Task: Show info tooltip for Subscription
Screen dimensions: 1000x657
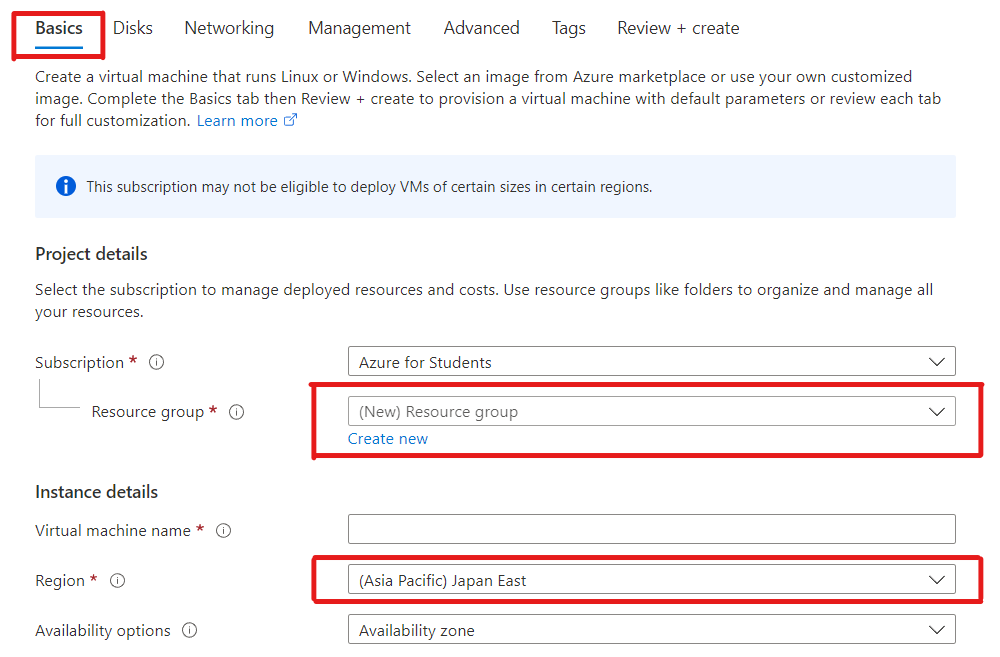Action: click(x=156, y=362)
